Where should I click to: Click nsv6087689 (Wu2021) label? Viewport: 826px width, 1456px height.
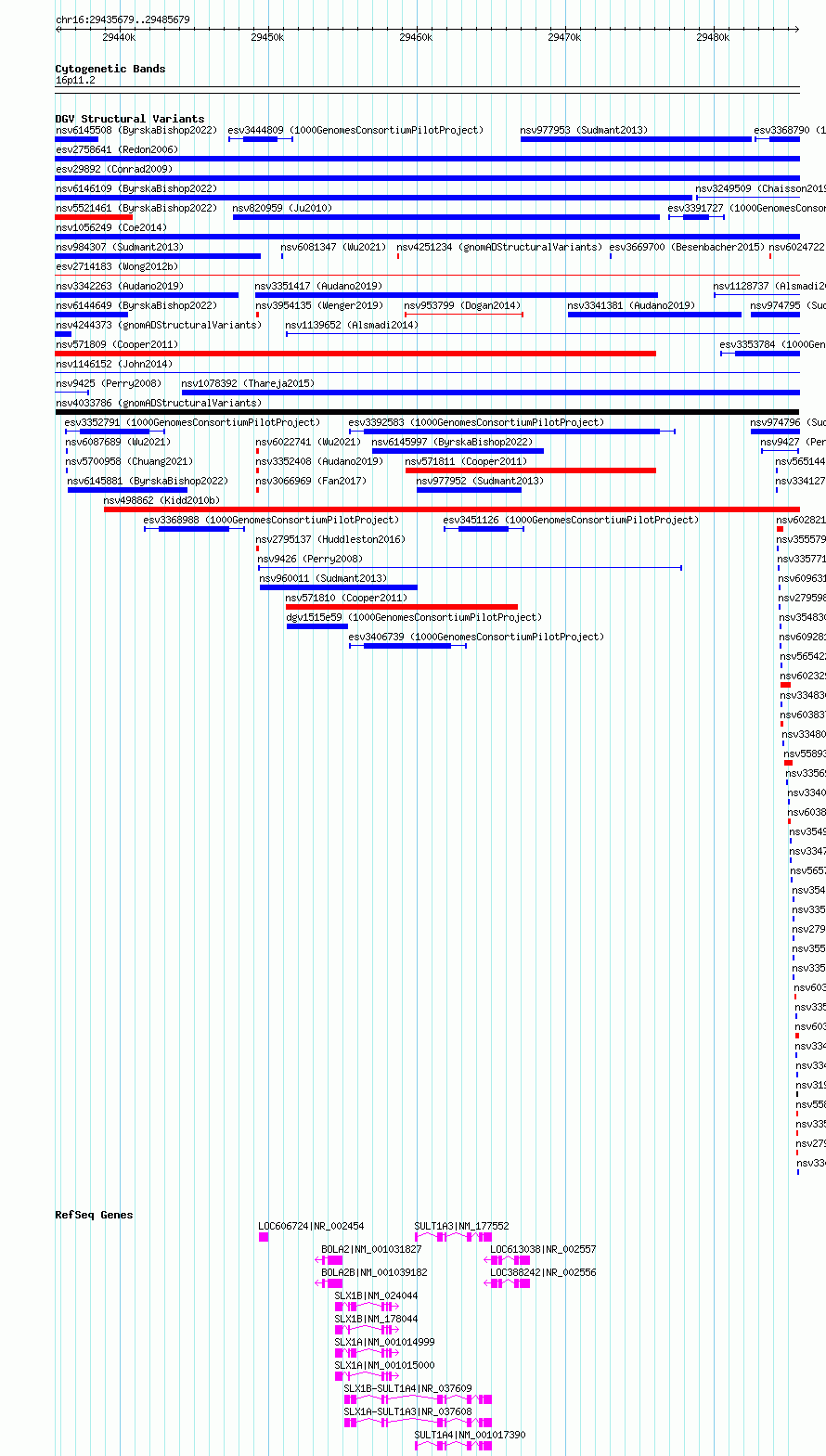[117, 442]
